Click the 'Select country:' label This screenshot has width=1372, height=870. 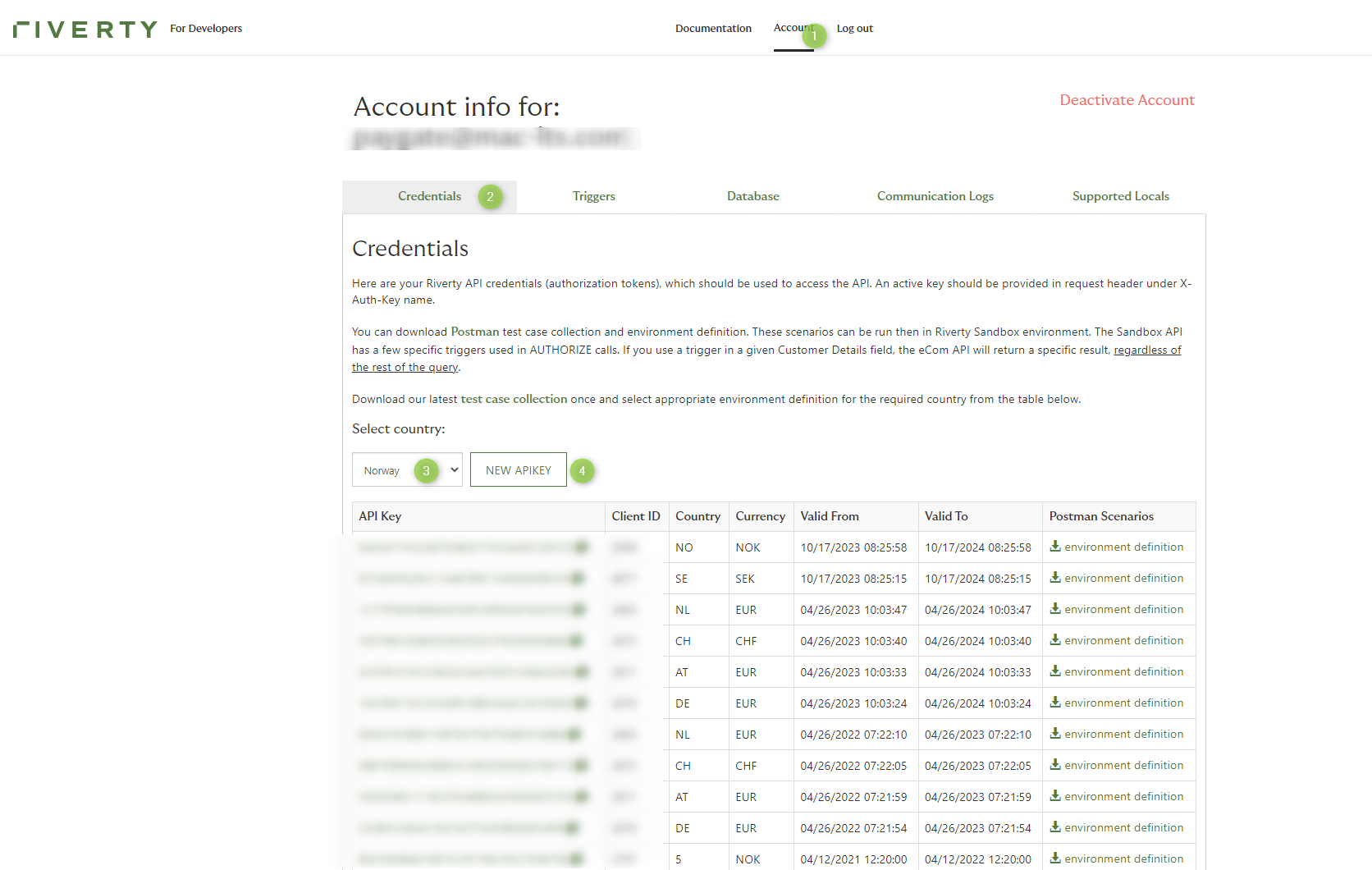pos(399,428)
